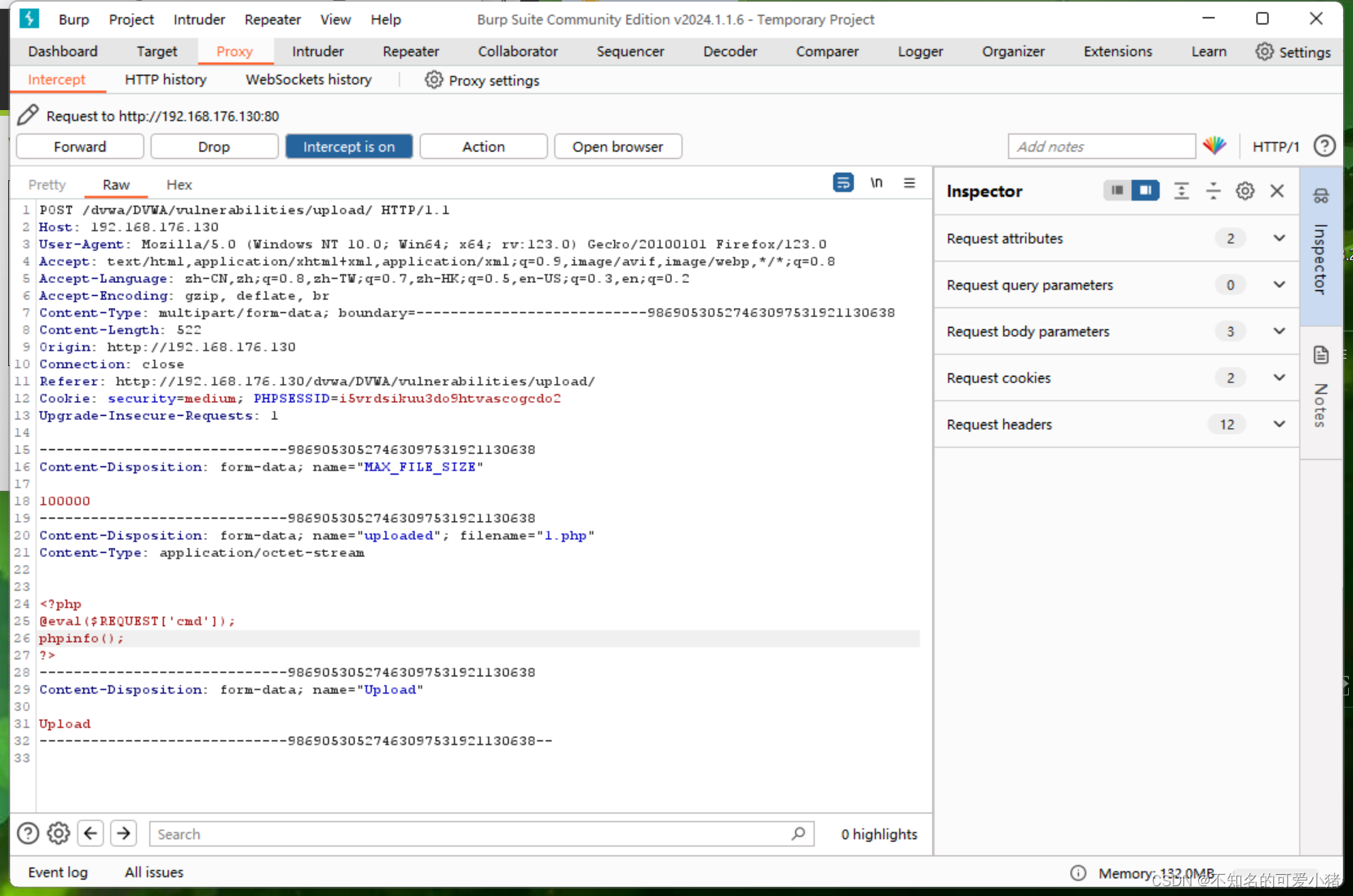Go to next search match arrow
Image resolution: width=1353 pixels, height=896 pixels.
[x=123, y=833]
